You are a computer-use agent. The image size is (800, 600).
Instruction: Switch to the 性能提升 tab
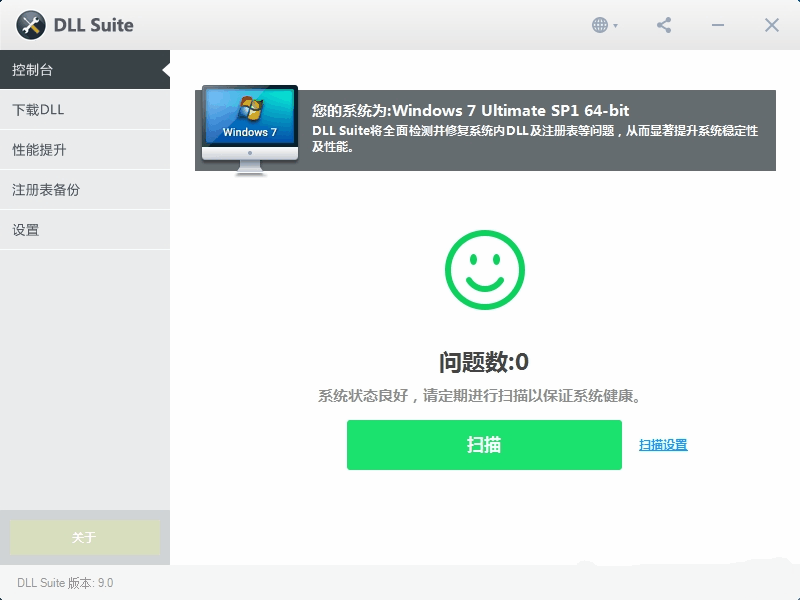click(85, 149)
